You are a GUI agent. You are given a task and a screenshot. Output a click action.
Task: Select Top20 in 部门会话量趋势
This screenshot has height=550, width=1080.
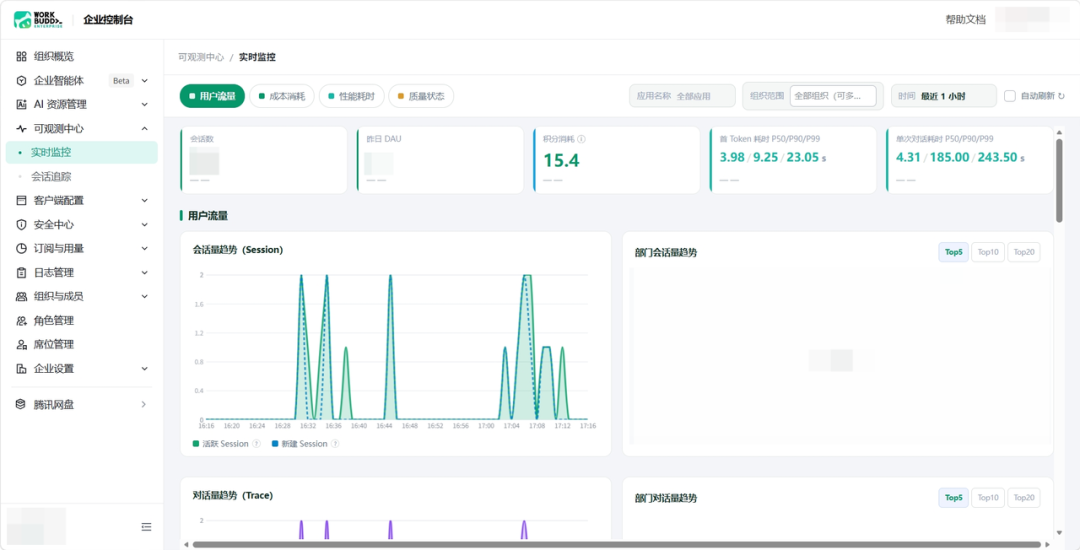[1024, 253]
